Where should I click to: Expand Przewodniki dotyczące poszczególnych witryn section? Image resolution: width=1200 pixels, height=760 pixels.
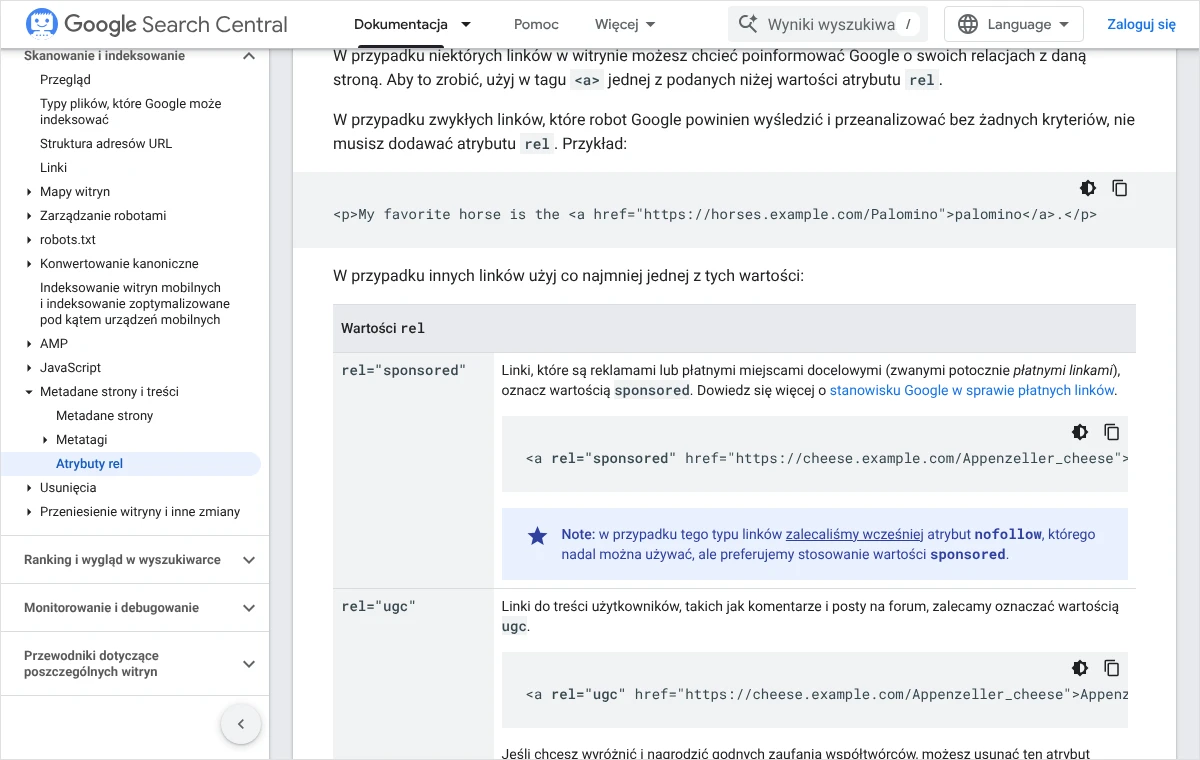click(249, 664)
